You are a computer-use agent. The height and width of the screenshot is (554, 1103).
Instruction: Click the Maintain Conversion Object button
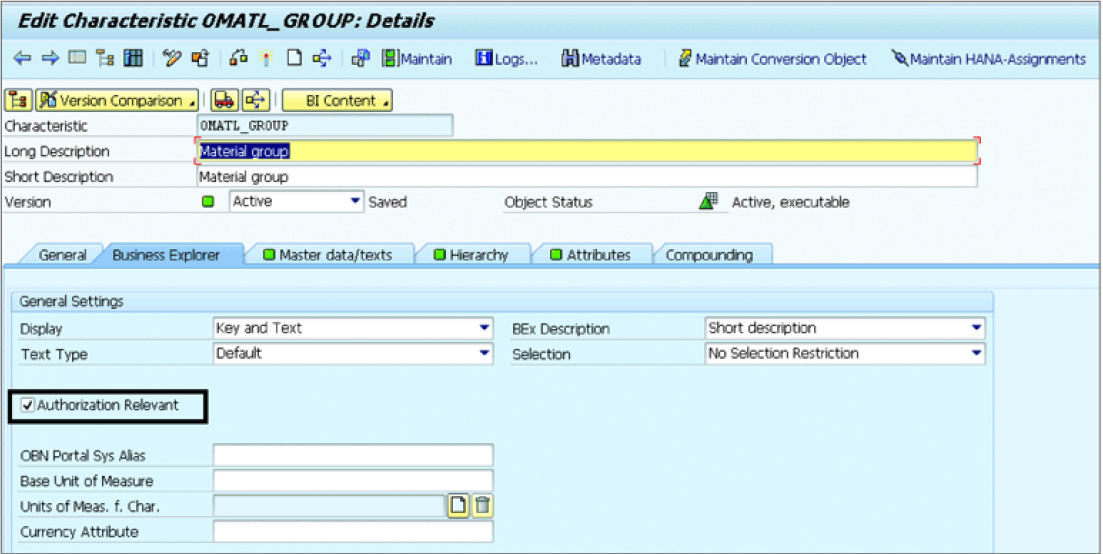point(772,59)
